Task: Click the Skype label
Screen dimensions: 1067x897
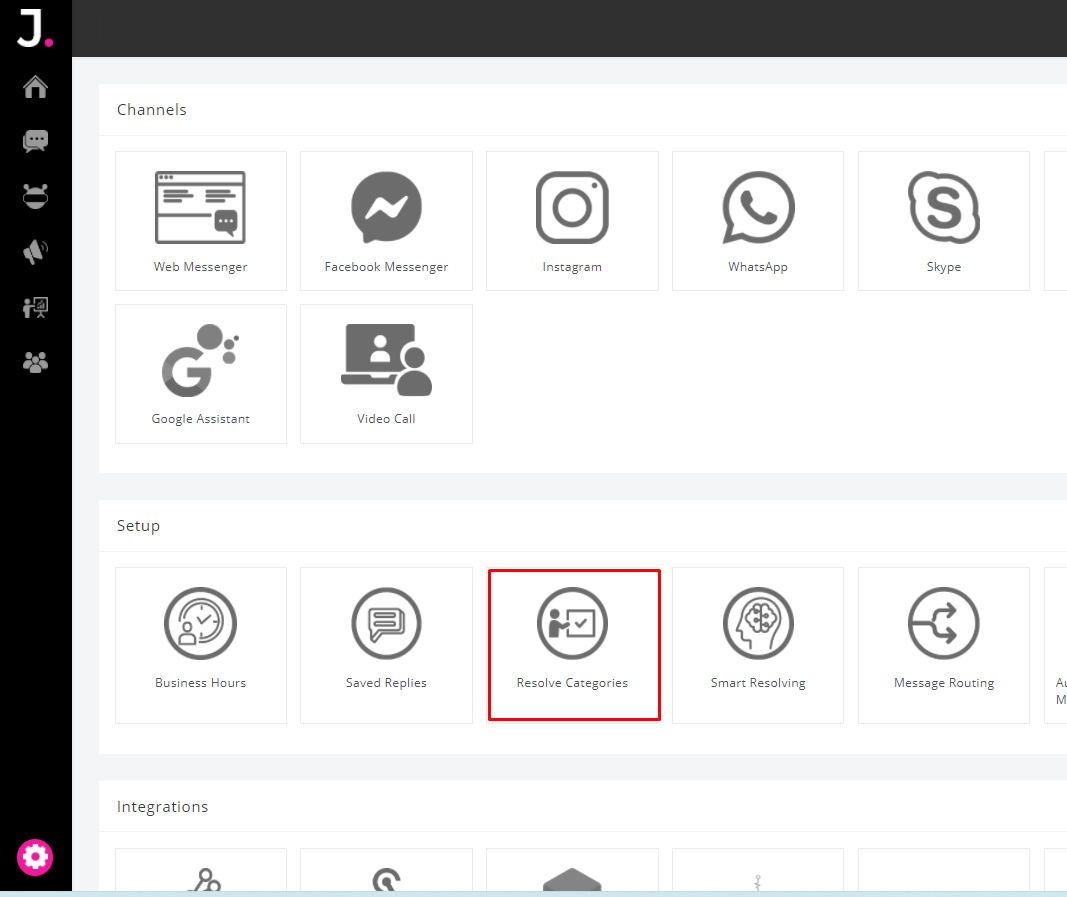Action: pyautogui.click(x=944, y=267)
